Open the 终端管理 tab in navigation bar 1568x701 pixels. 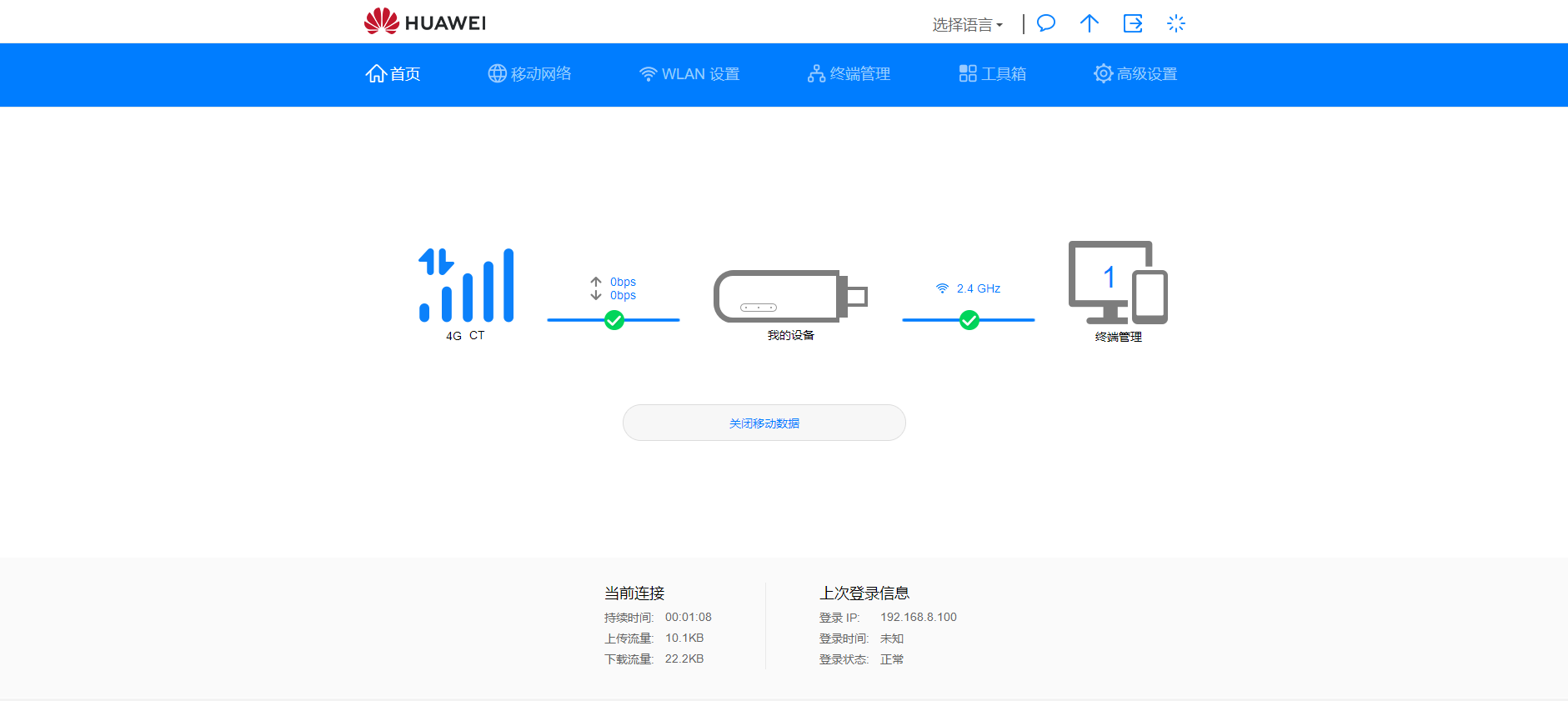[849, 74]
